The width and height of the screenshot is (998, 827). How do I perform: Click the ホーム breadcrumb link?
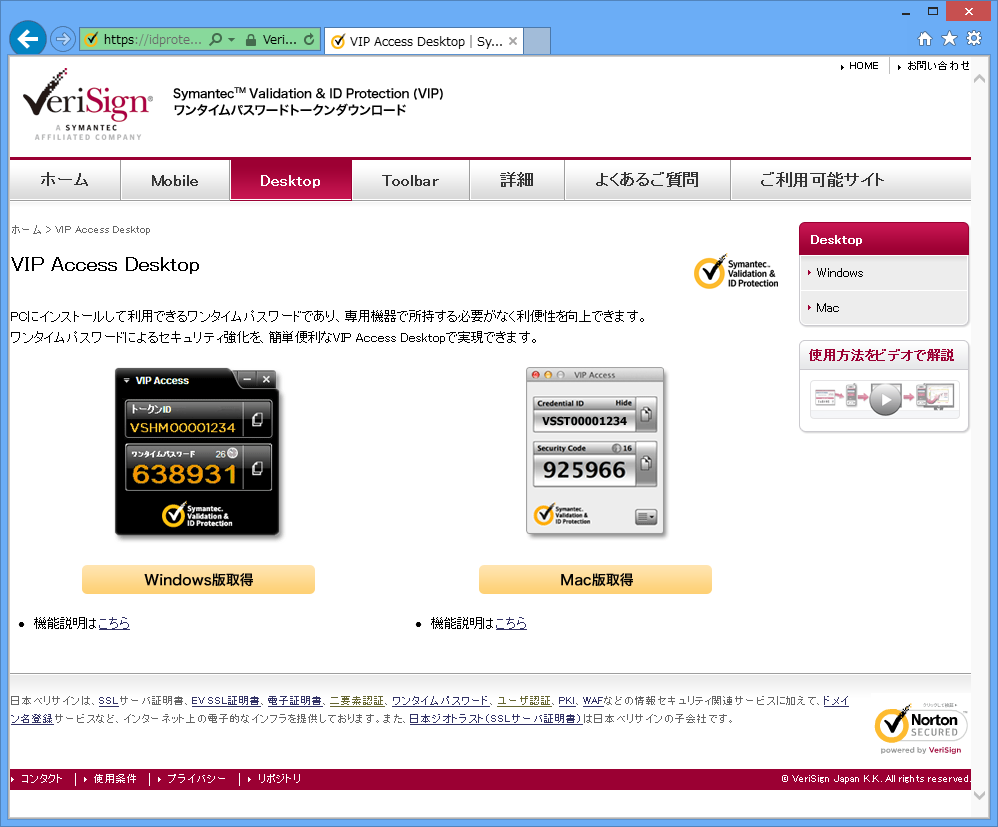[x=26, y=230]
